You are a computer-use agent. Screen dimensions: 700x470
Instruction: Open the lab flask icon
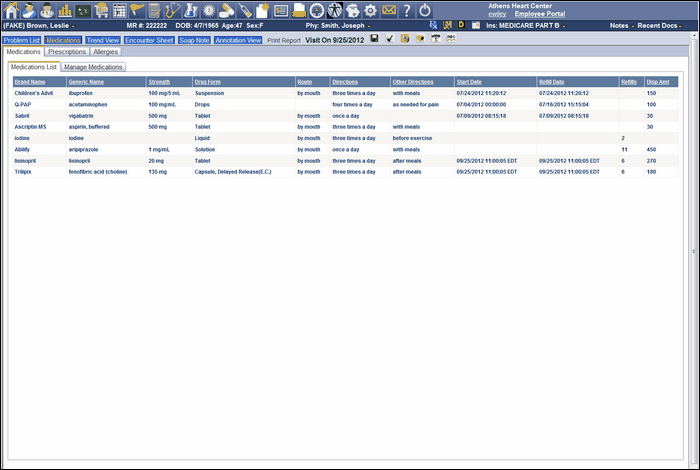[x=191, y=10]
